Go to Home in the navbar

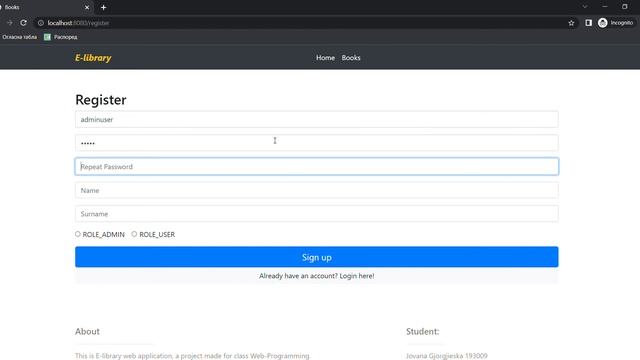(x=325, y=58)
